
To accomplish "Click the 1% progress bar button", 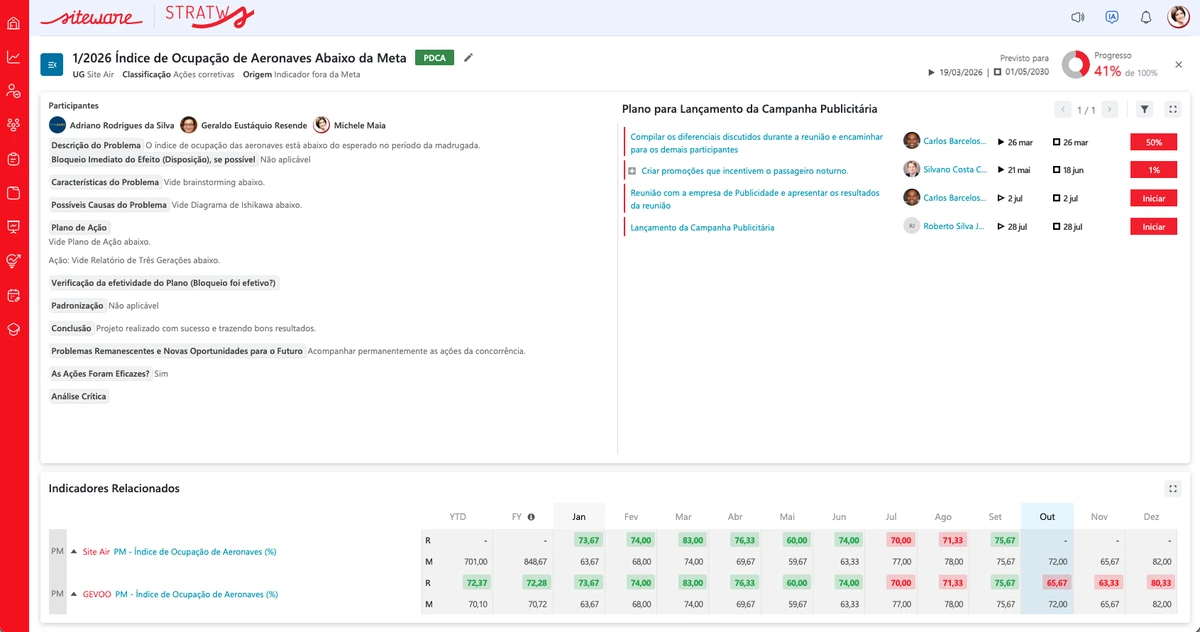I will [1154, 170].
